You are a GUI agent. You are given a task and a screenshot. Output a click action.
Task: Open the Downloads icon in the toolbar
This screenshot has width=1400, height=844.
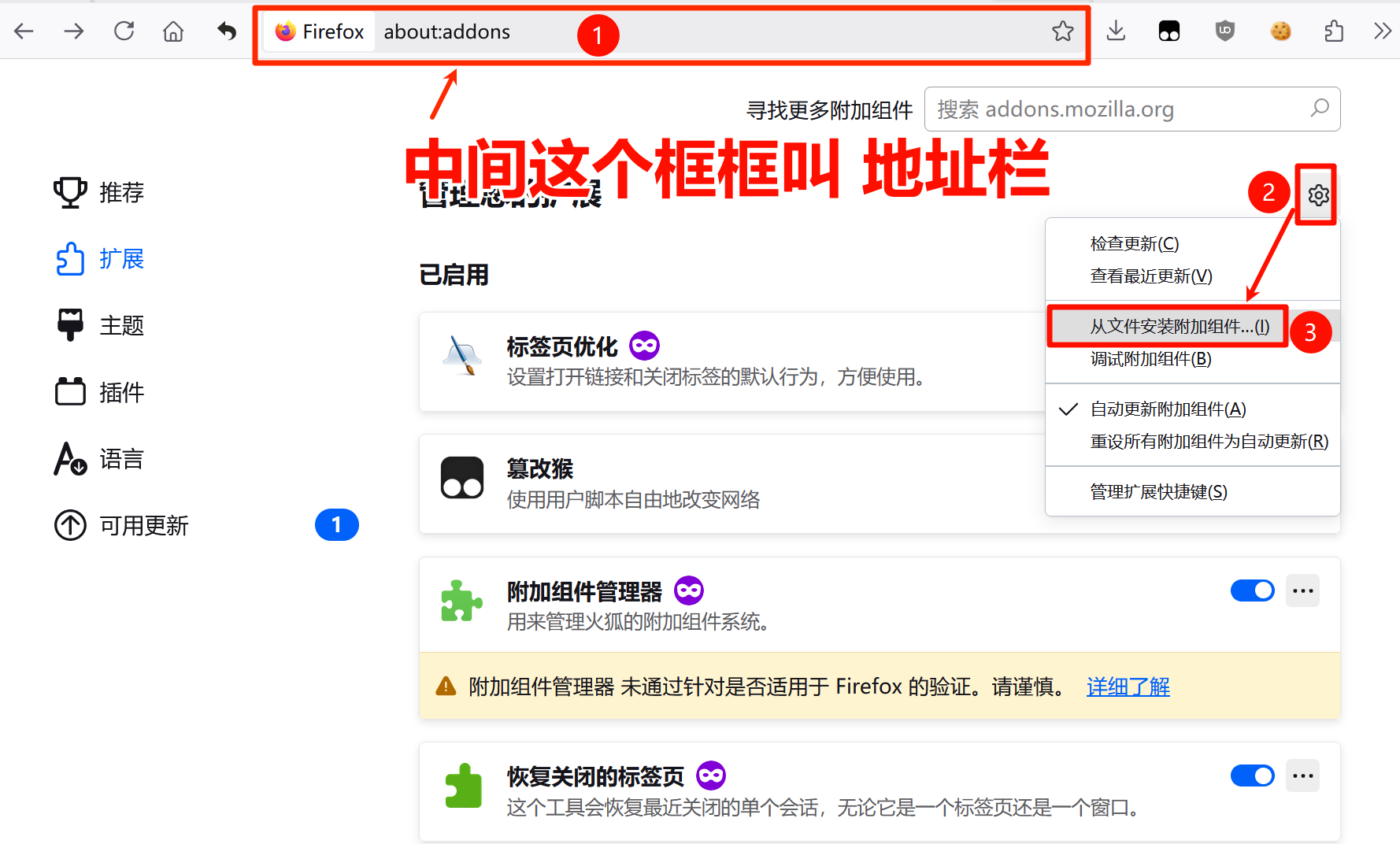coord(1115,30)
